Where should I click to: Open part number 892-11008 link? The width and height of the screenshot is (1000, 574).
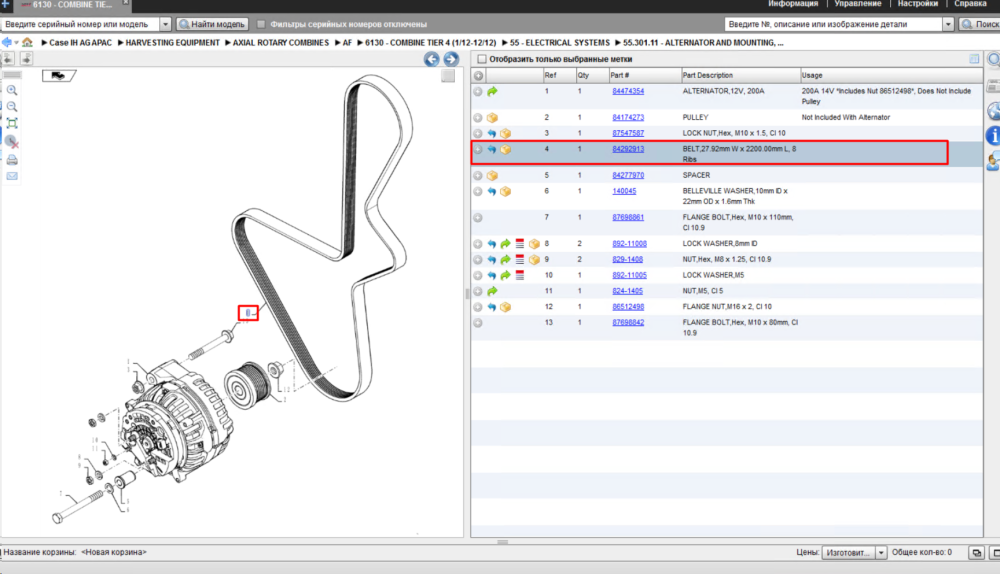[x=629, y=244]
